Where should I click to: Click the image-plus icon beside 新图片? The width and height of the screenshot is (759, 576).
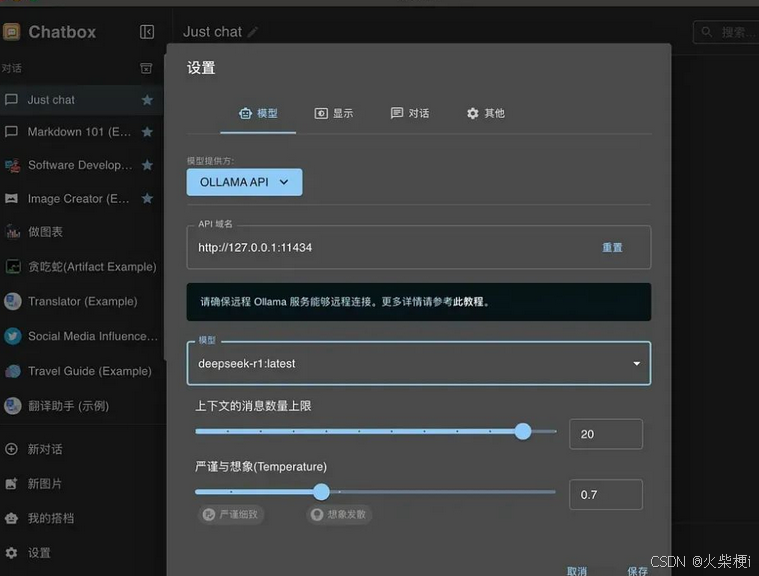click(11, 484)
